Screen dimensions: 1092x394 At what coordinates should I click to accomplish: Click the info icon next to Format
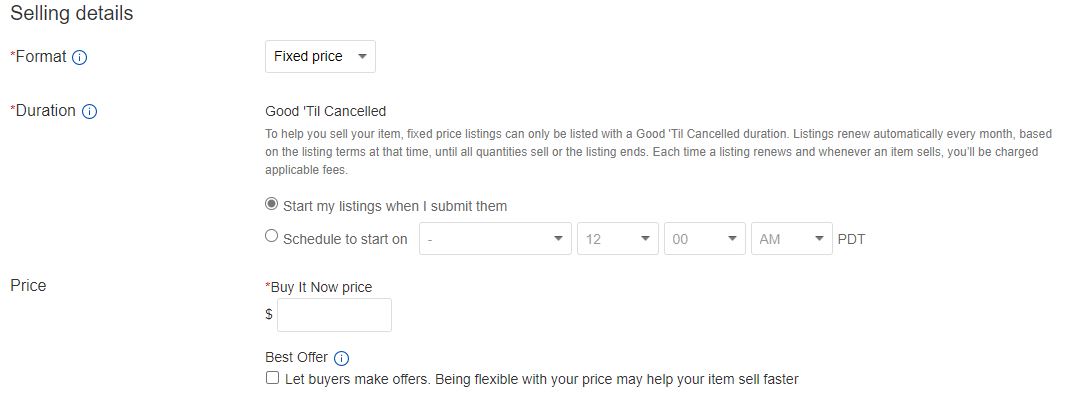point(79,57)
